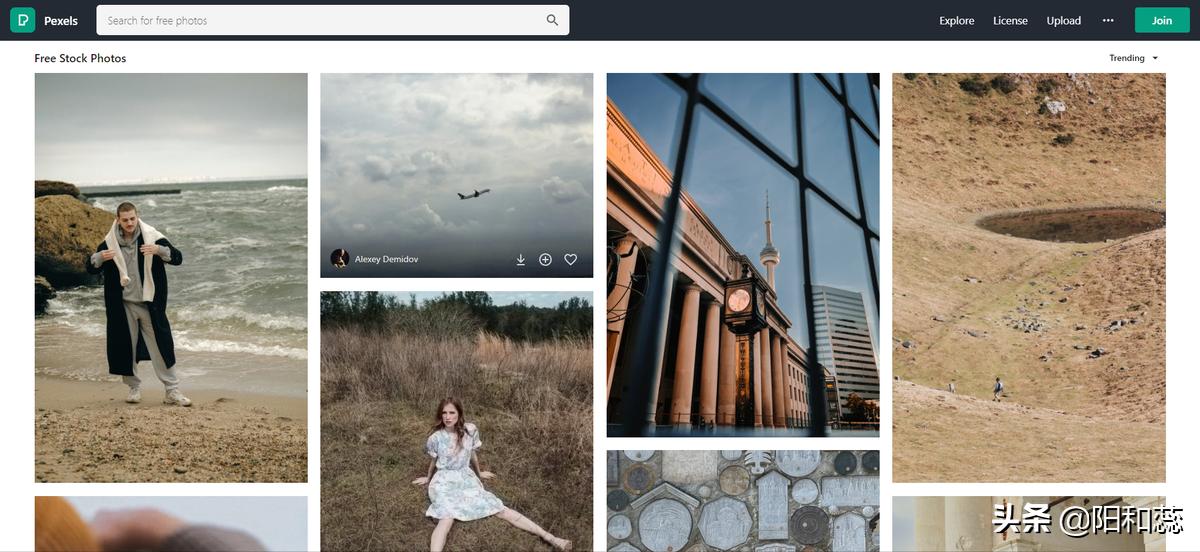Open the metal medallions wall photo
The height and width of the screenshot is (552, 1200).
click(x=742, y=500)
